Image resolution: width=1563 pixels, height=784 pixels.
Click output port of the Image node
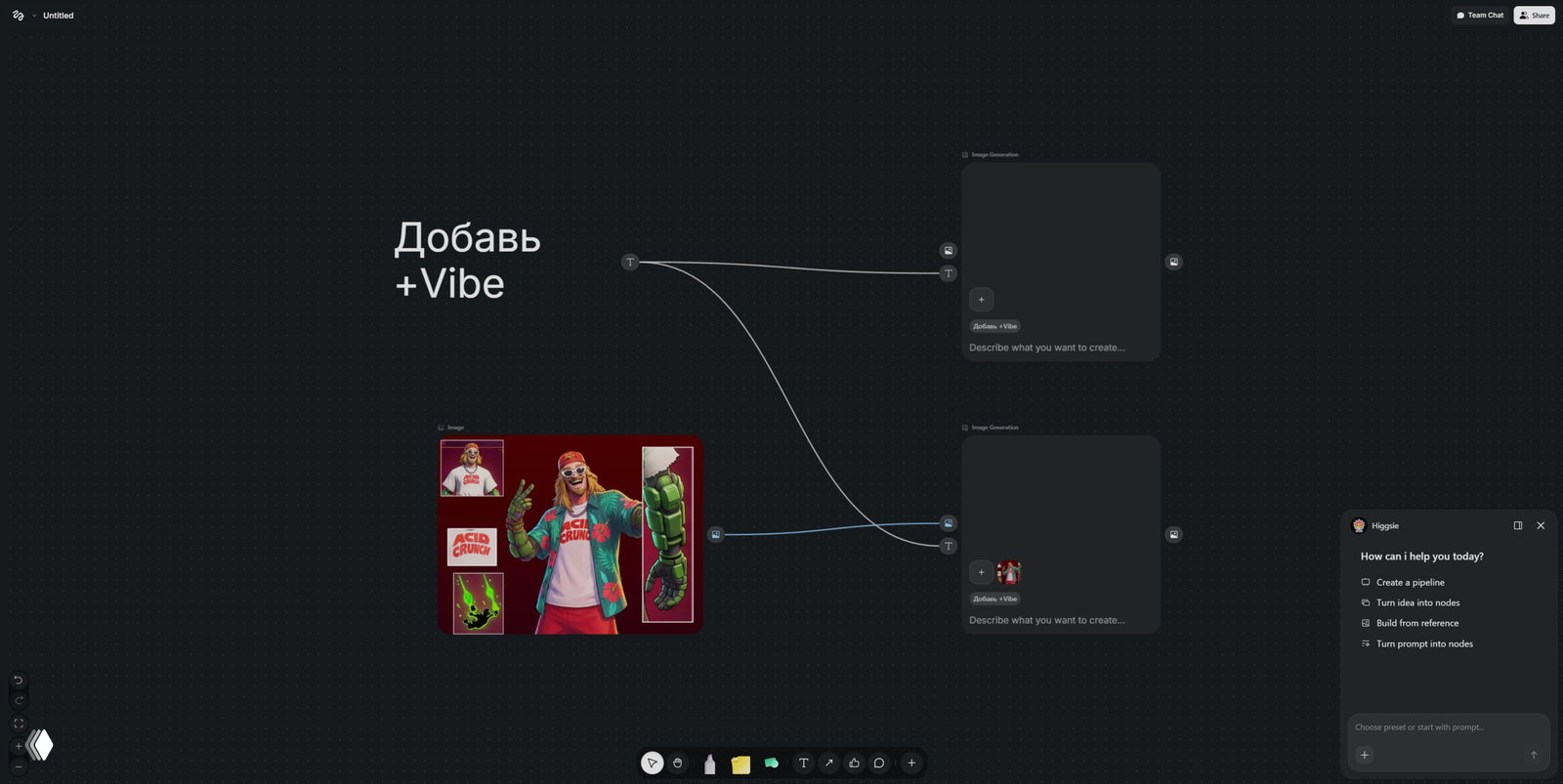tap(716, 534)
